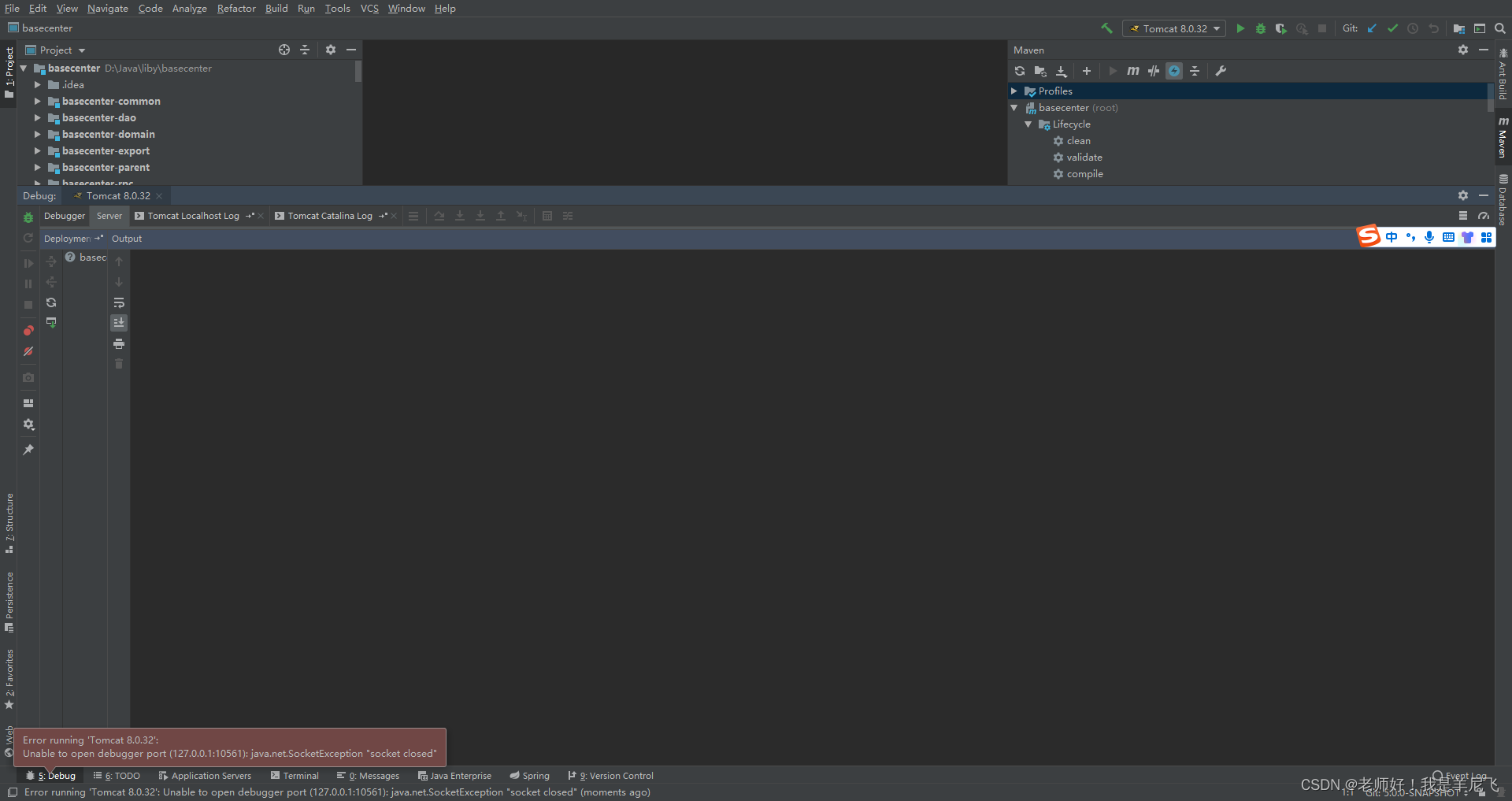View Breakpoints via red circles icon
This screenshot has width=1512, height=801.
tap(28, 331)
